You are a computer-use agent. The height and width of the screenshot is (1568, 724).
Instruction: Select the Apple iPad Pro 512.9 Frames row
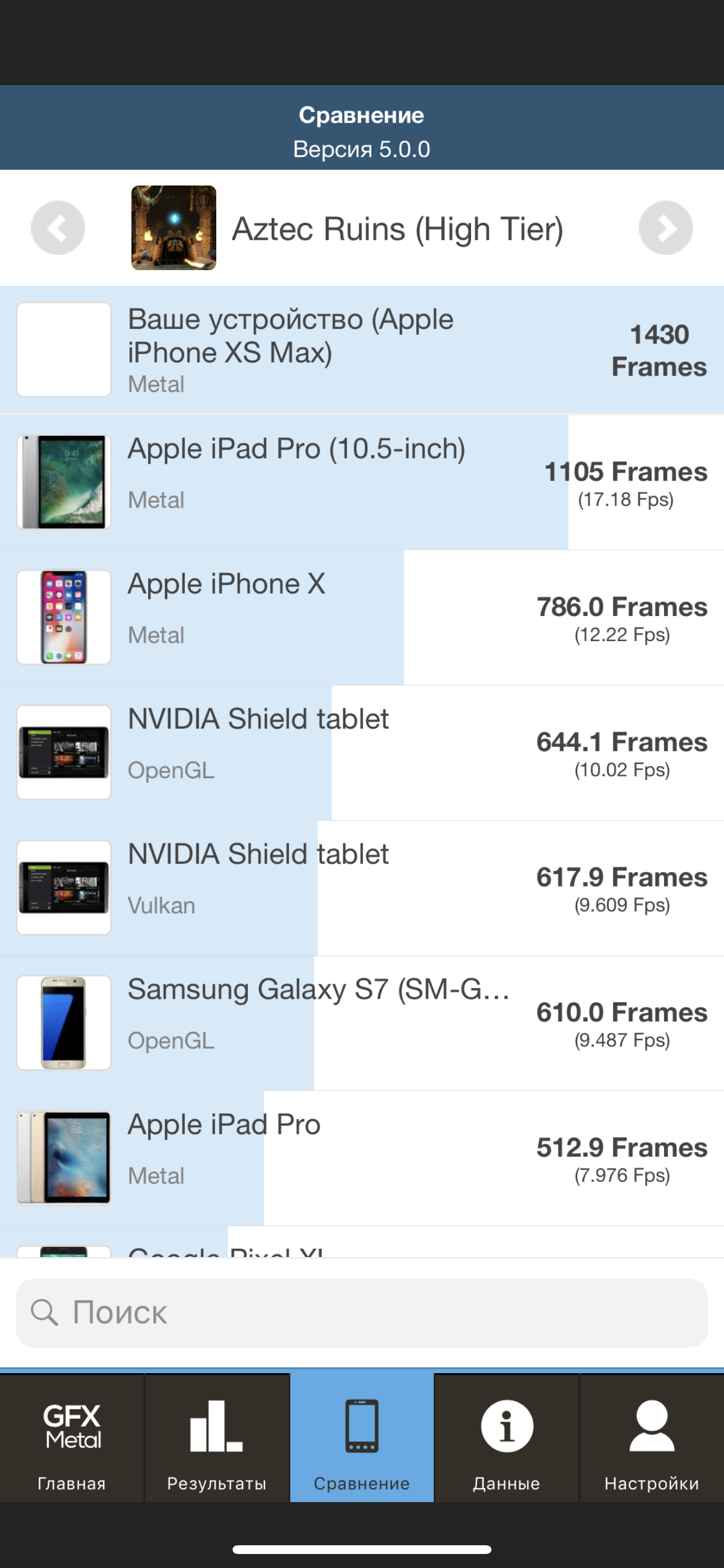tap(362, 1158)
